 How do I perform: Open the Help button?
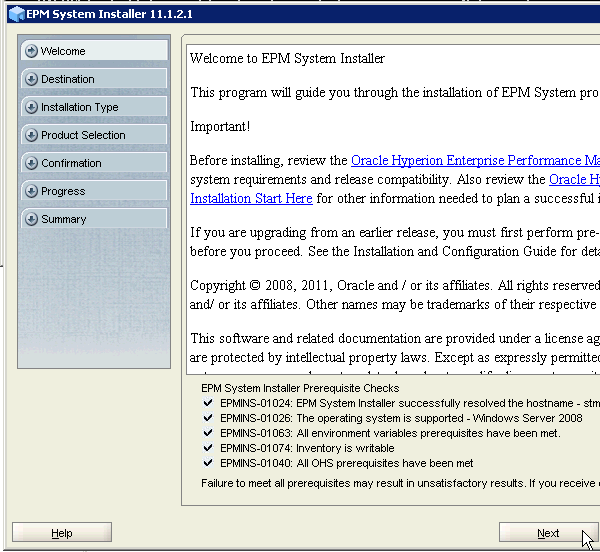62,532
